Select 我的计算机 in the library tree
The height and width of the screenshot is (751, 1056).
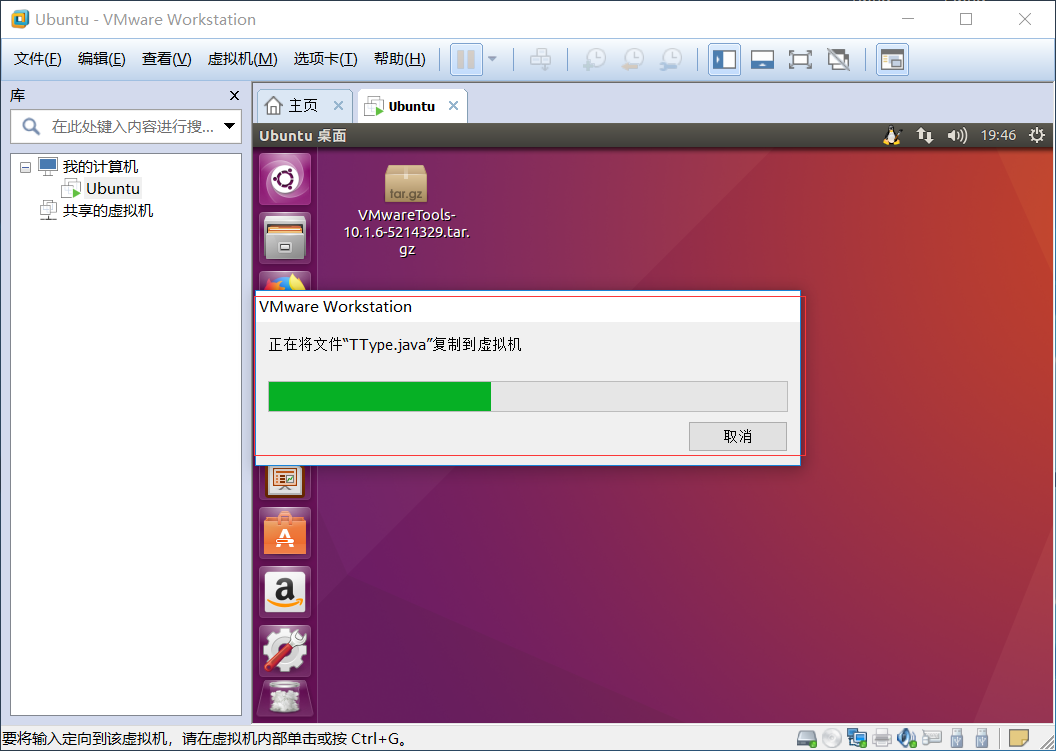tap(100, 166)
